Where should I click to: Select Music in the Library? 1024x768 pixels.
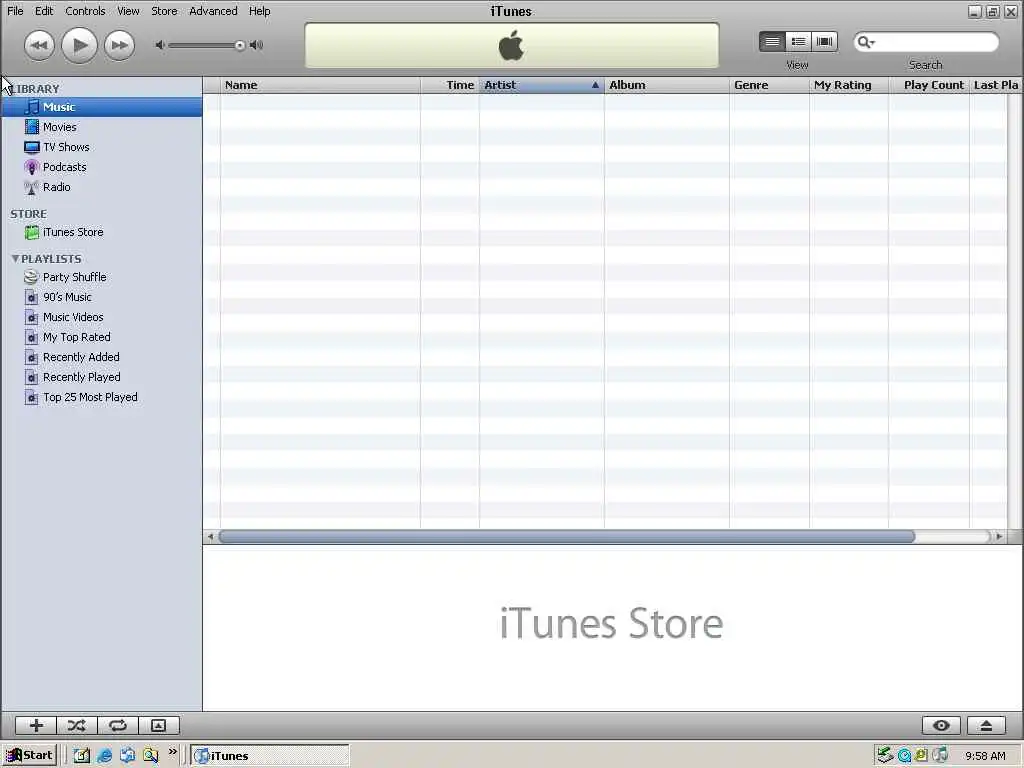coord(102,107)
